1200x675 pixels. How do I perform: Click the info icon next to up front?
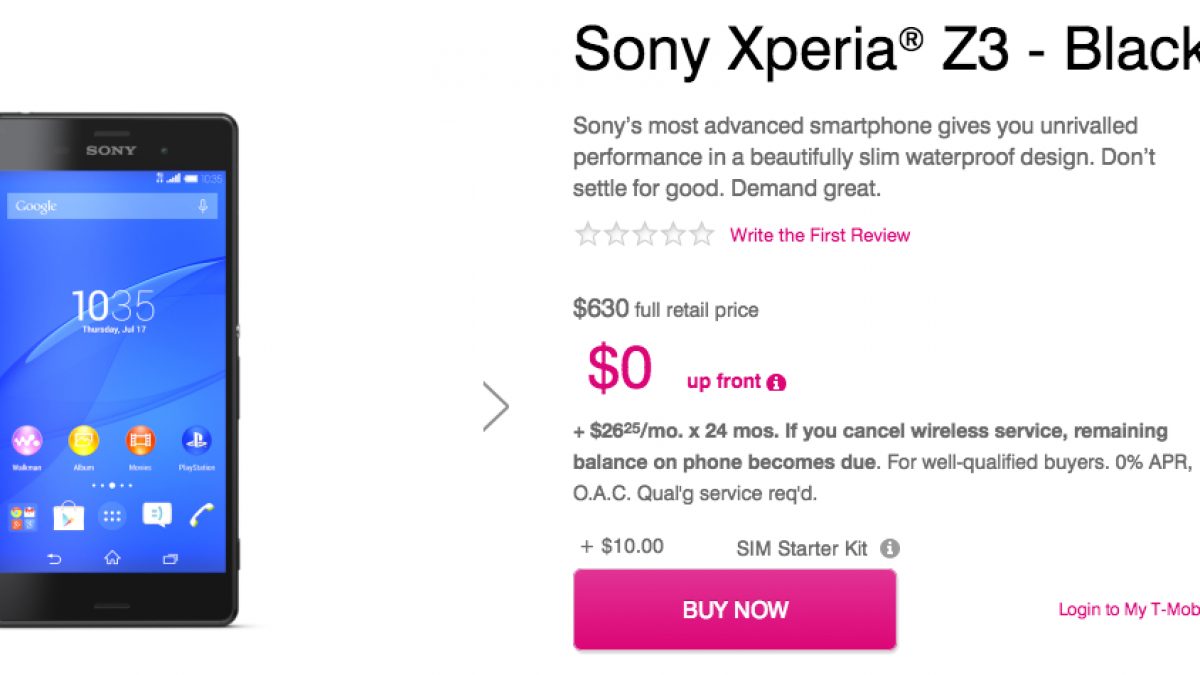click(776, 382)
